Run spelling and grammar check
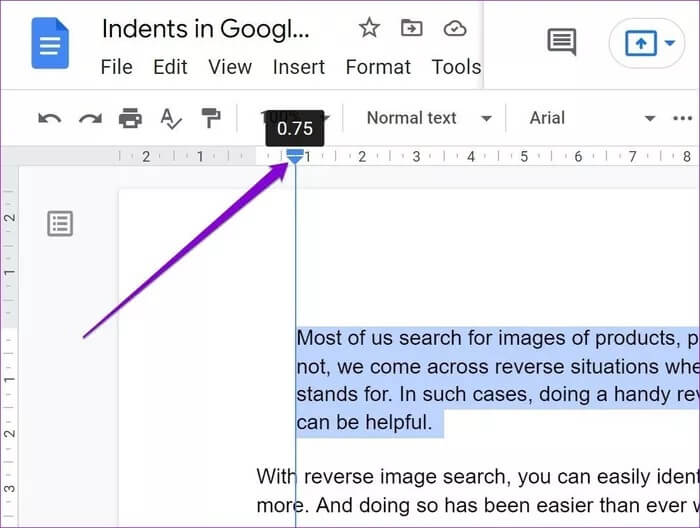 (x=171, y=119)
